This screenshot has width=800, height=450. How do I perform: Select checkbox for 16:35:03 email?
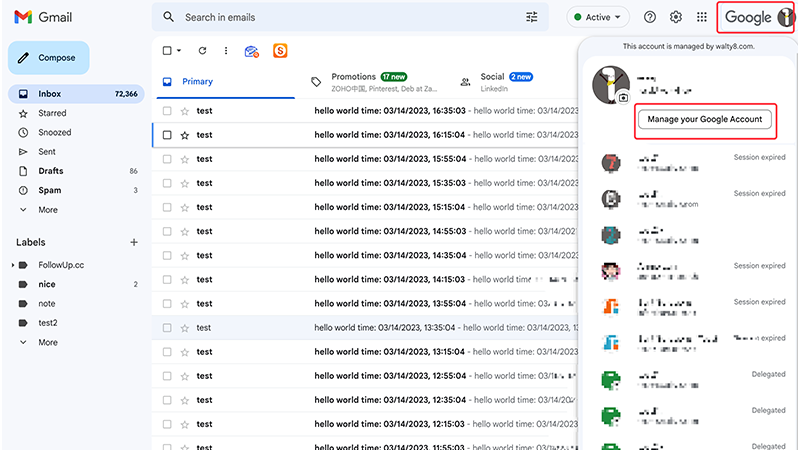(167, 111)
